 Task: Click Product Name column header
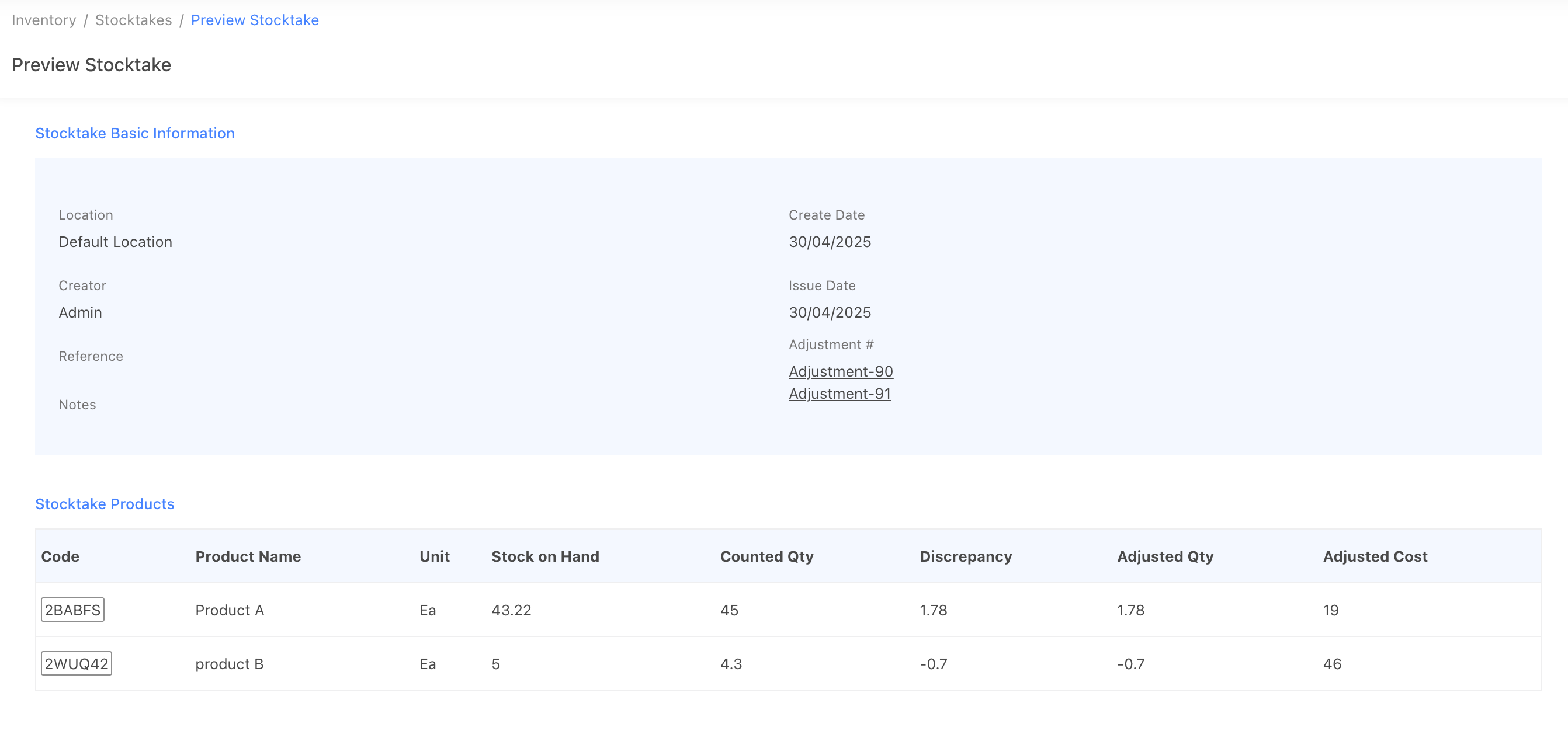[x=248, y=556]
